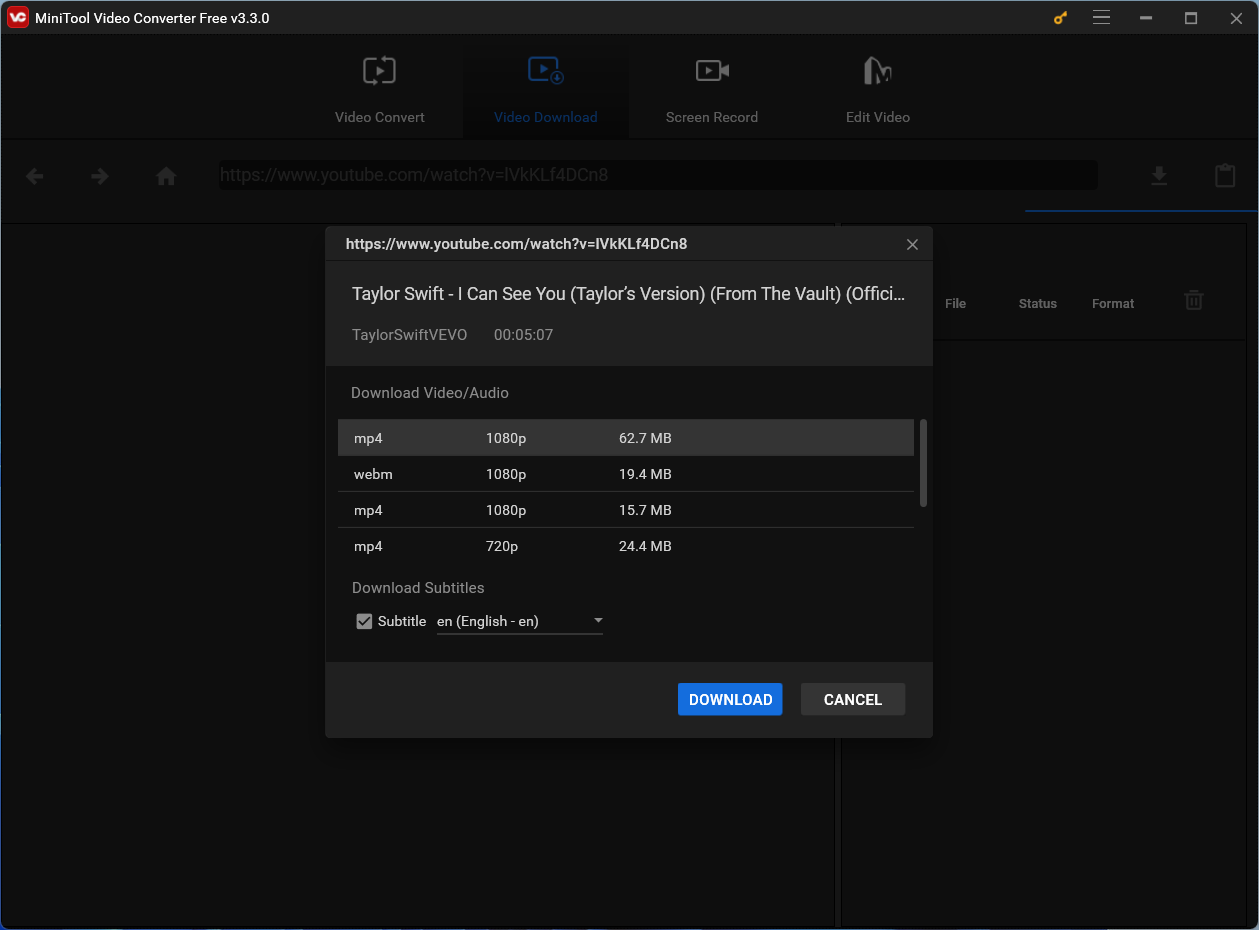This screenshot has width=1259, height=930.
Task: Close the download popup with the X
Action: (912, 244)
